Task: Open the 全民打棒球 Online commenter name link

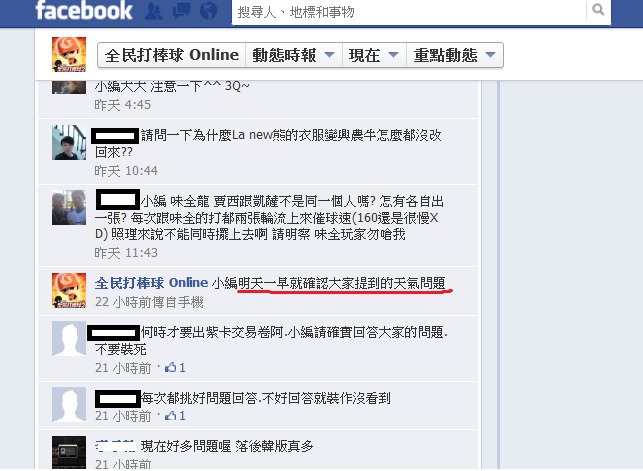Action: coord(151,282)
